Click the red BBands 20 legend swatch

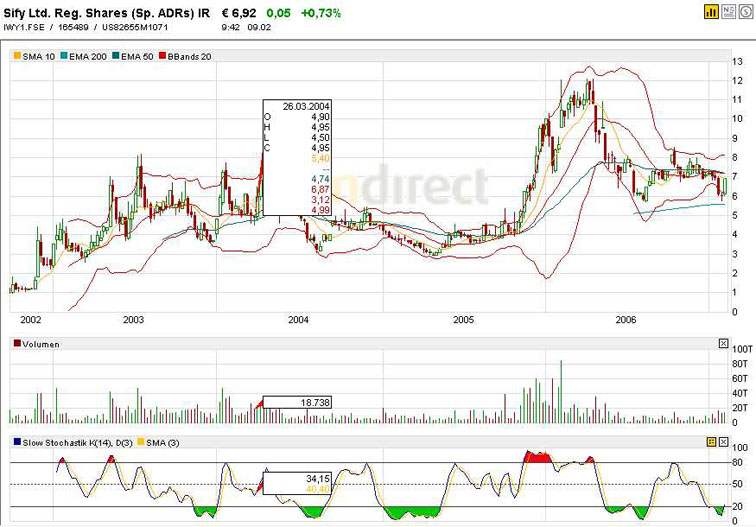tap(162, 56)
